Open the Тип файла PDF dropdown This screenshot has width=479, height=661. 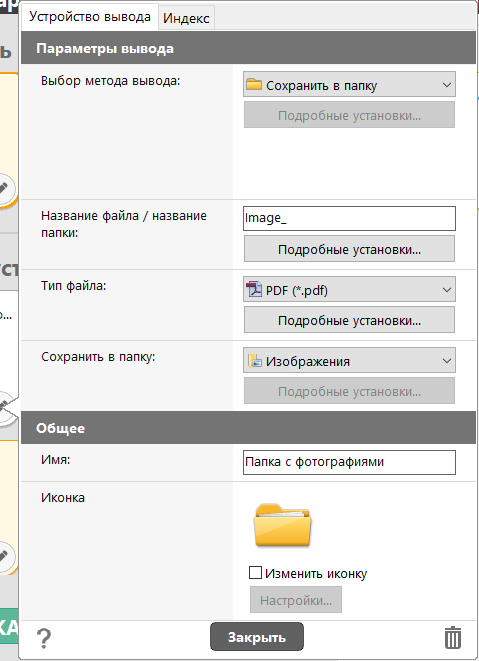[349, 289]
